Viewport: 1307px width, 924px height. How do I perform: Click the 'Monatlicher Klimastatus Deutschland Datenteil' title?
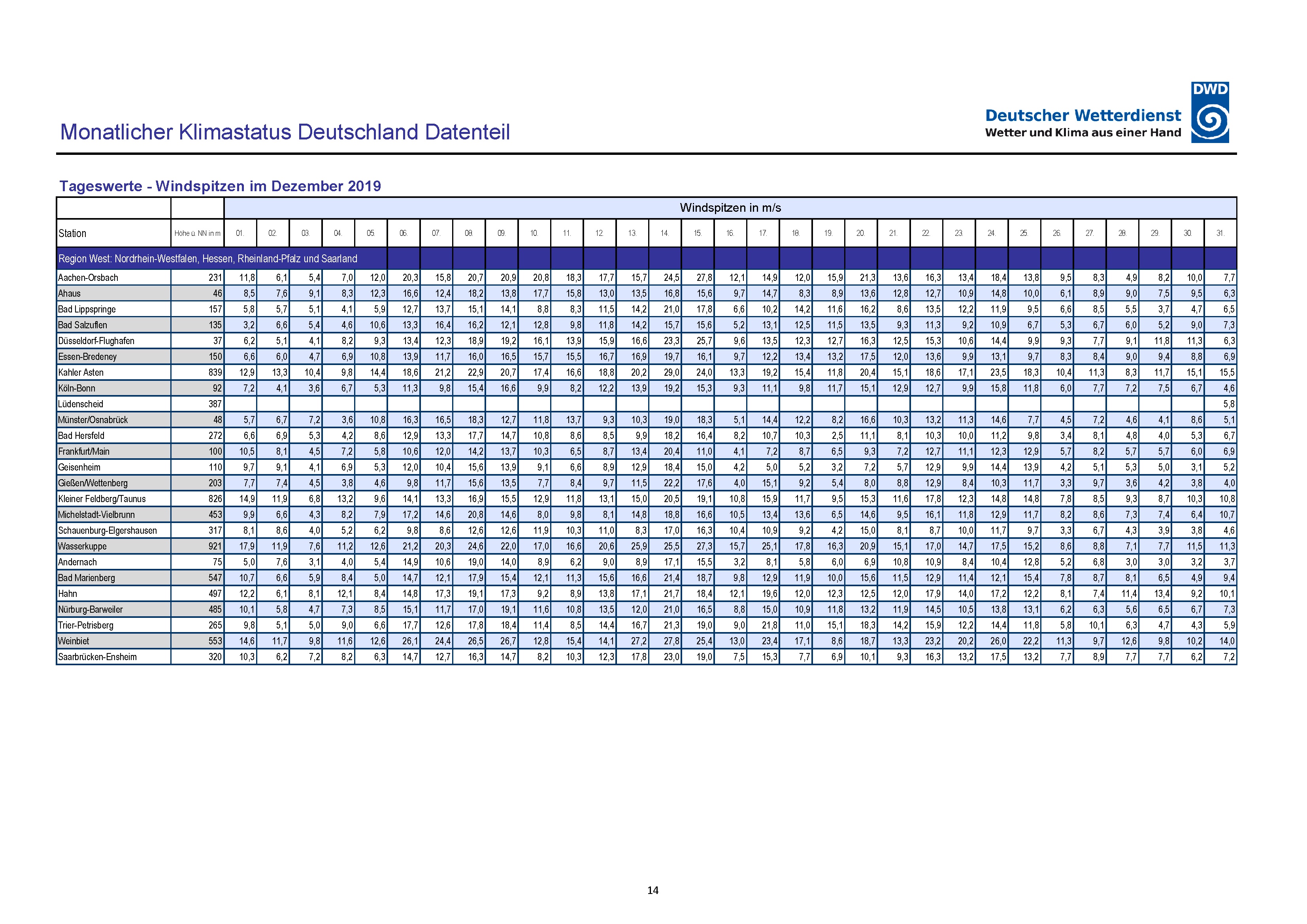tap(285, 132)
